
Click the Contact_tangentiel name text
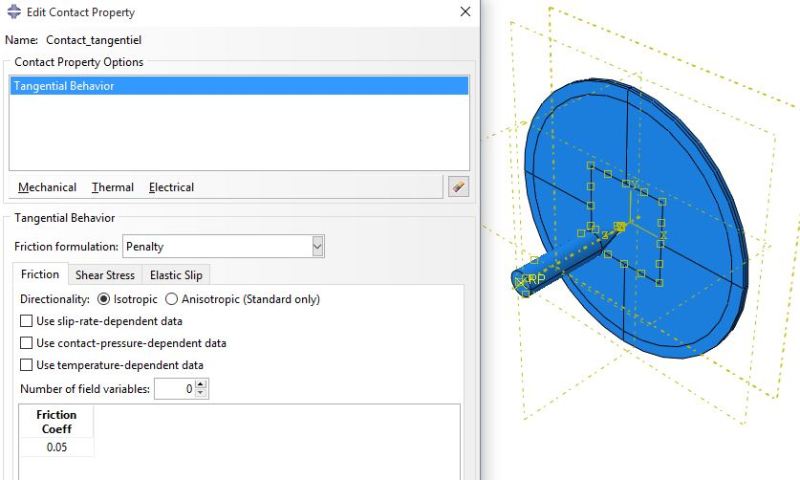94,40
